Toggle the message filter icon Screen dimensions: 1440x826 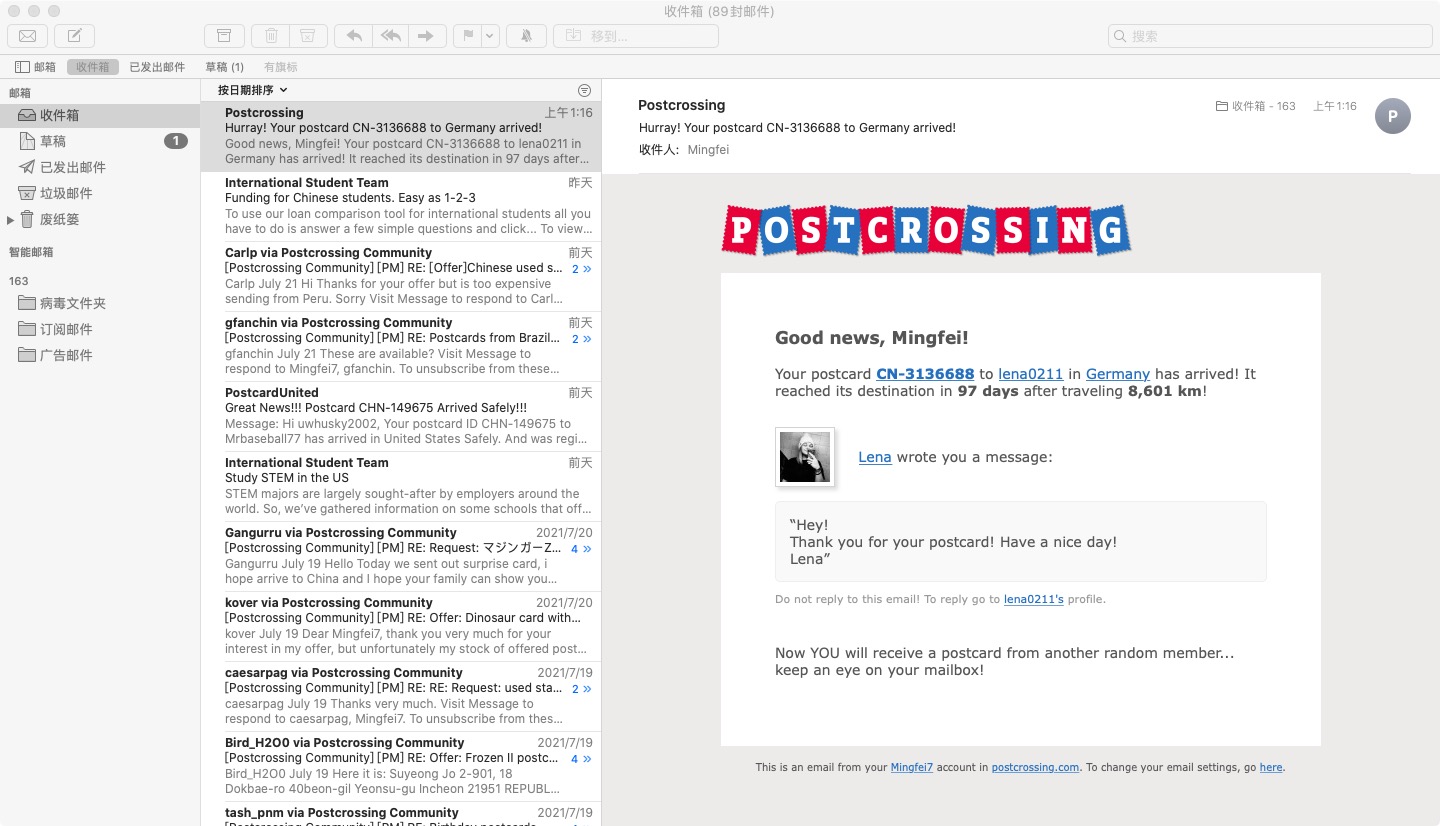point(584,90)
